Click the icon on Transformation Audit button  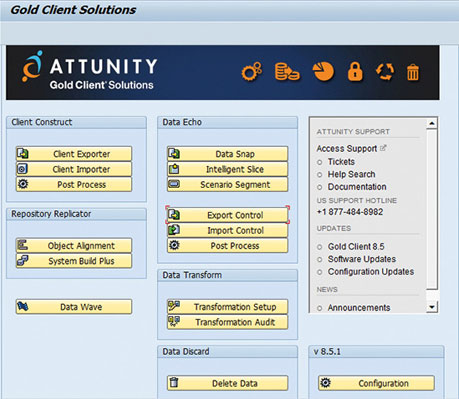pos(174,321)
